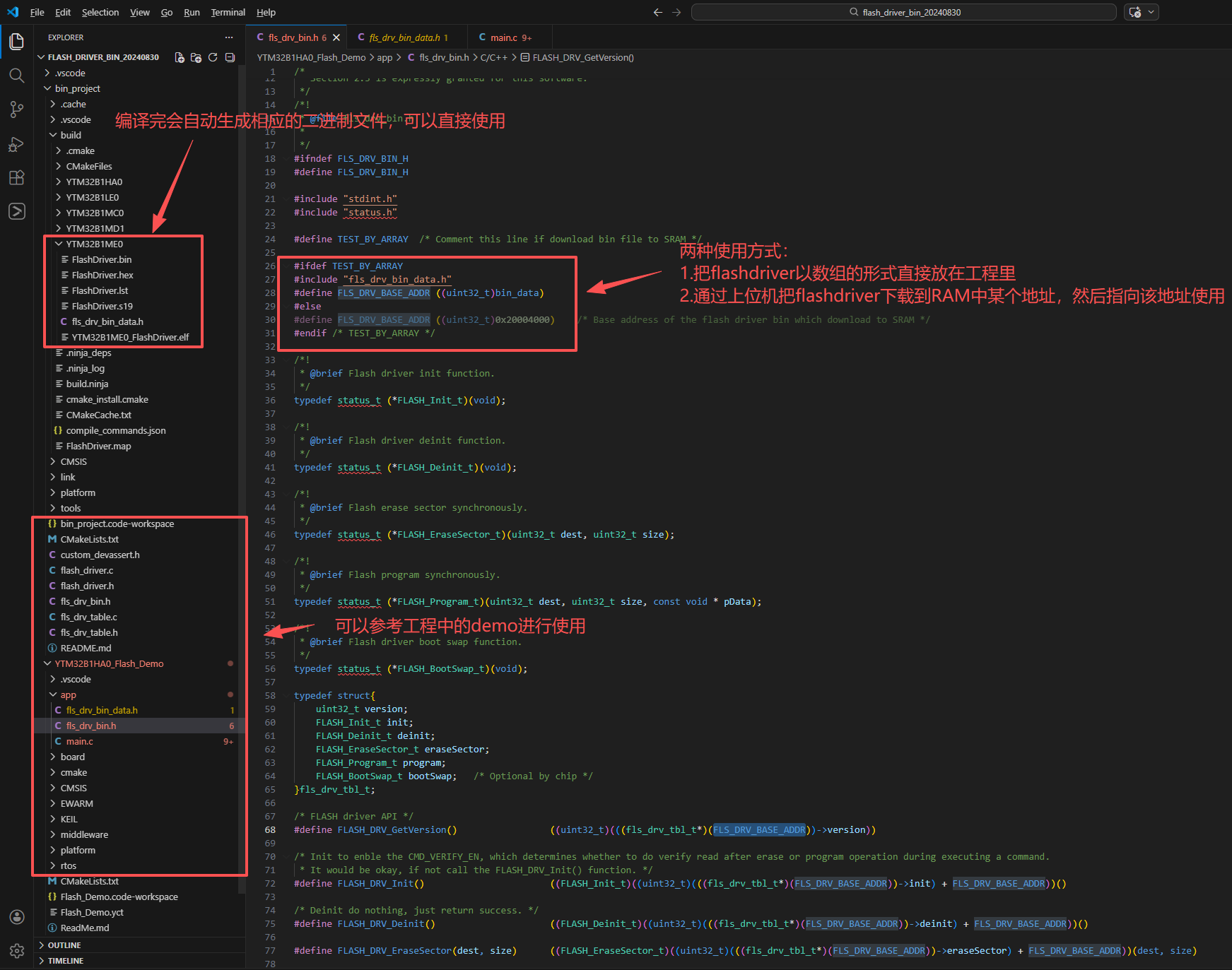The width and height of the screenshot is (1232, 970).
Task: Click the New Folder icon in Explorer
Action: click(196, 57)
